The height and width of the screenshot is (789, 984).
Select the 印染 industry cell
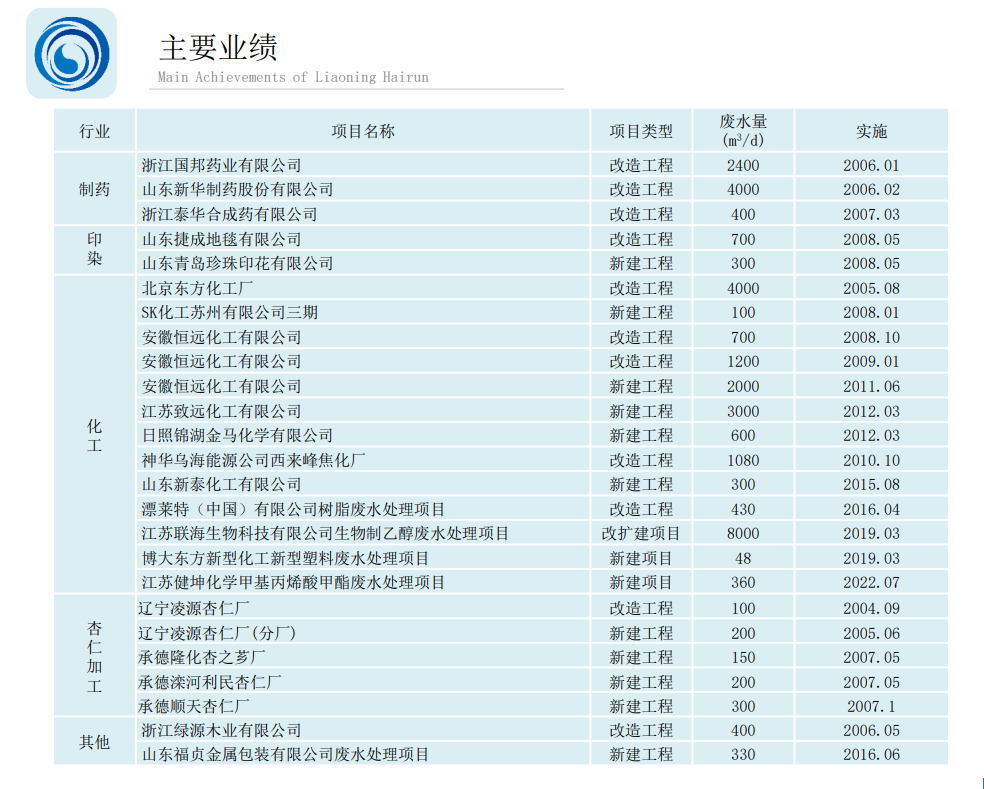point(95,249)
